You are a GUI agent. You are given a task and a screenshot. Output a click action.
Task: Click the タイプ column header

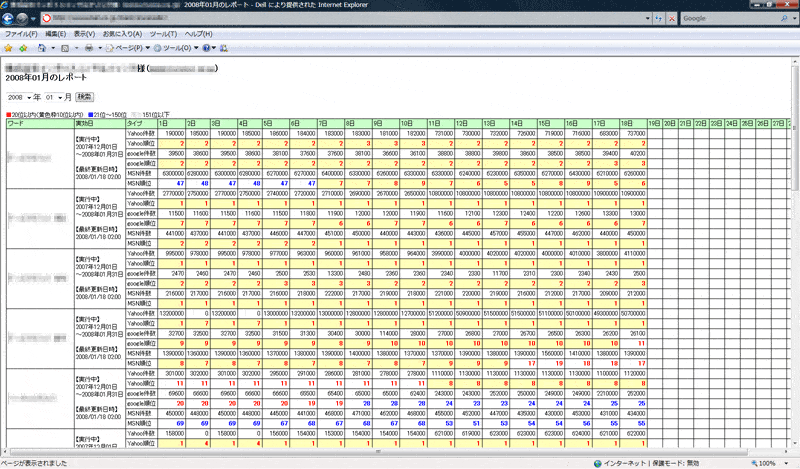(x=141, y=124)
